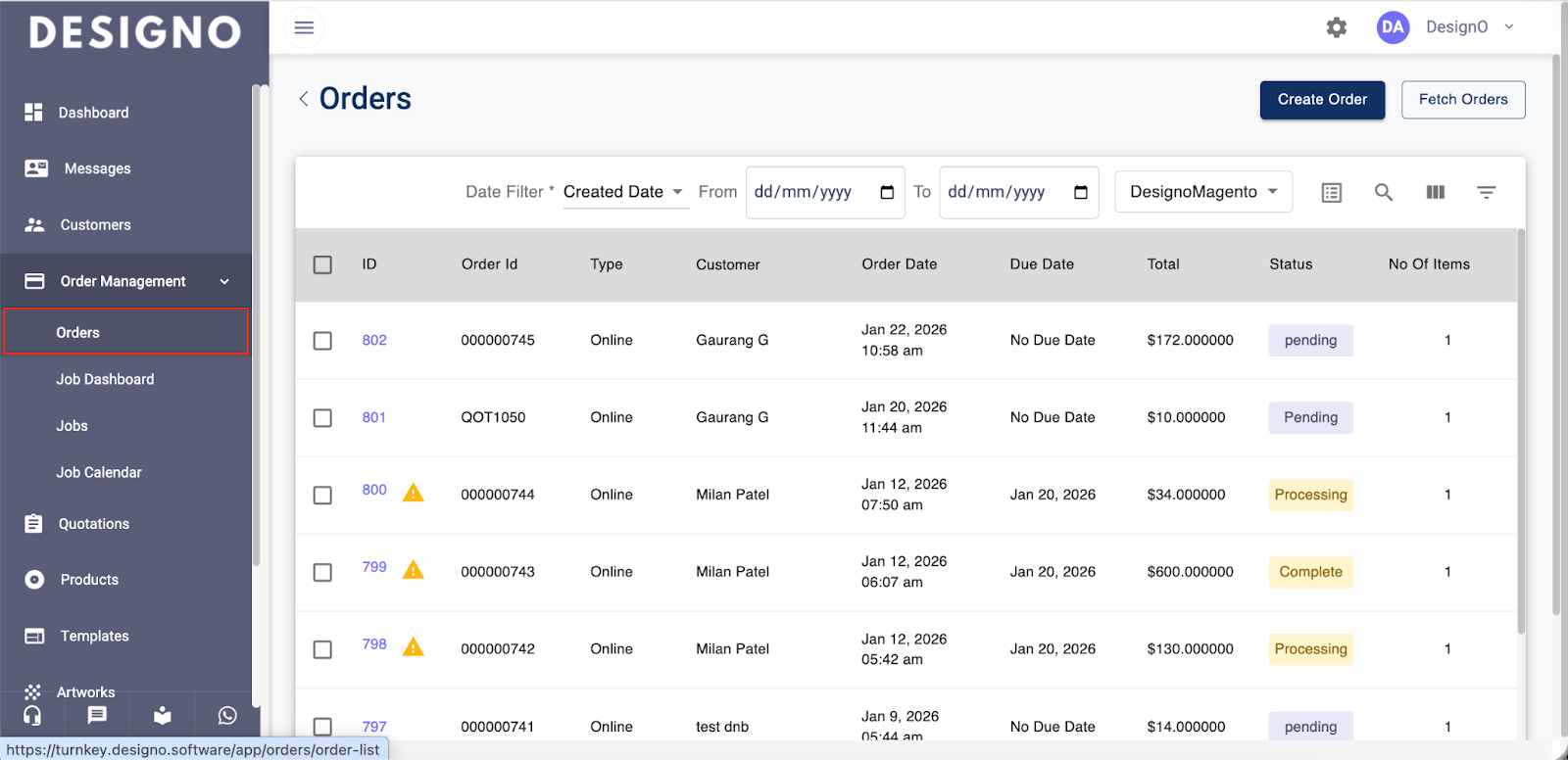Click the filter list icon
Image resolution: width=1568 pixels, height=760 pixels.
[x=1486, y=192]
